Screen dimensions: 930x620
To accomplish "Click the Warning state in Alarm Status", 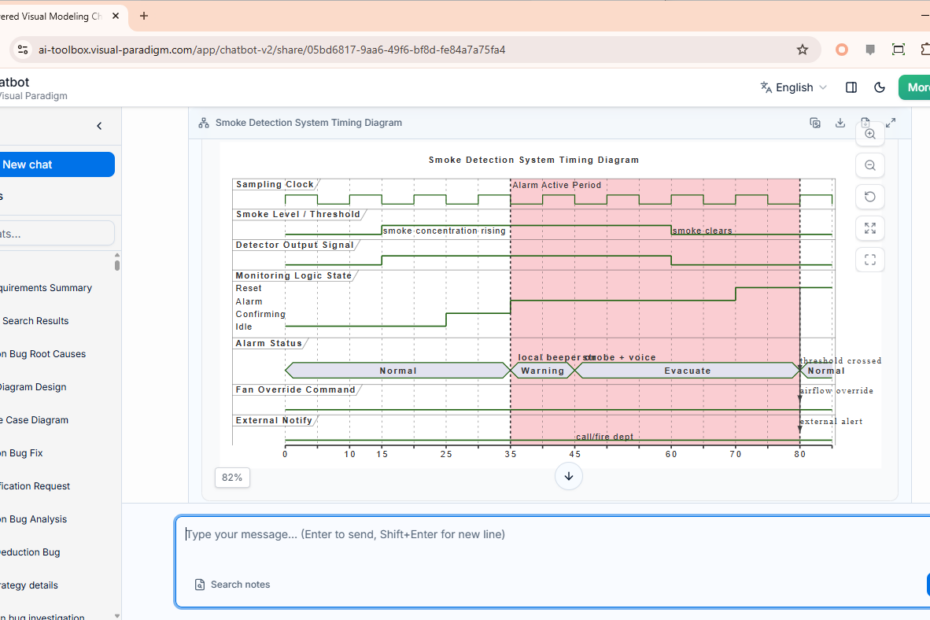I will pos(542,371).
